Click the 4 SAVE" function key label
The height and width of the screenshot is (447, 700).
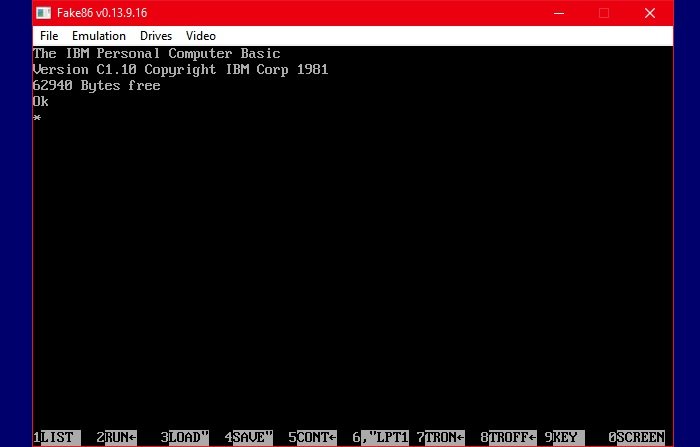[x=249, y=437]
